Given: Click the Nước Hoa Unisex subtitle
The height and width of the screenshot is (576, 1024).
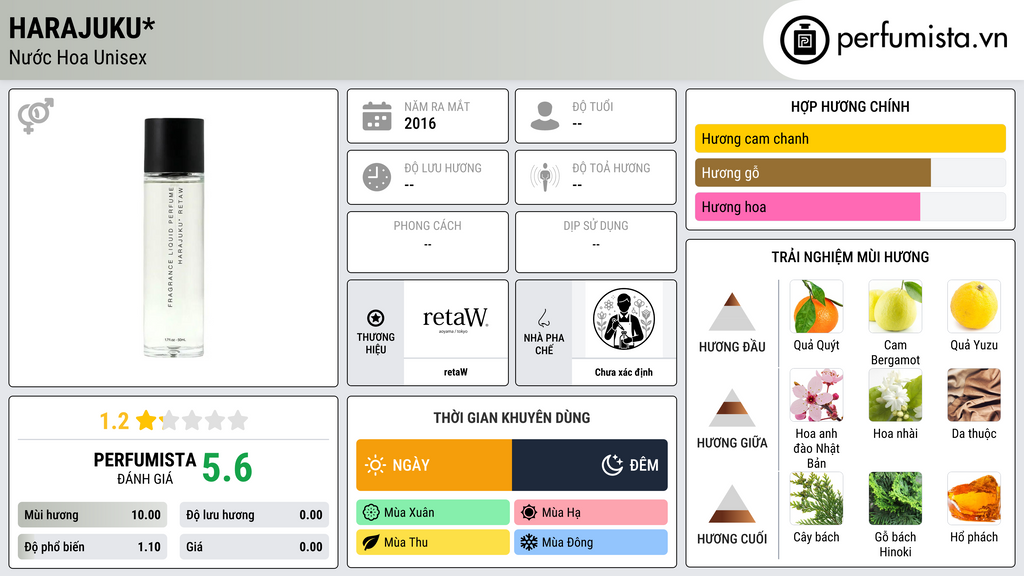Looking at the screenshot, I should [78, 57].
